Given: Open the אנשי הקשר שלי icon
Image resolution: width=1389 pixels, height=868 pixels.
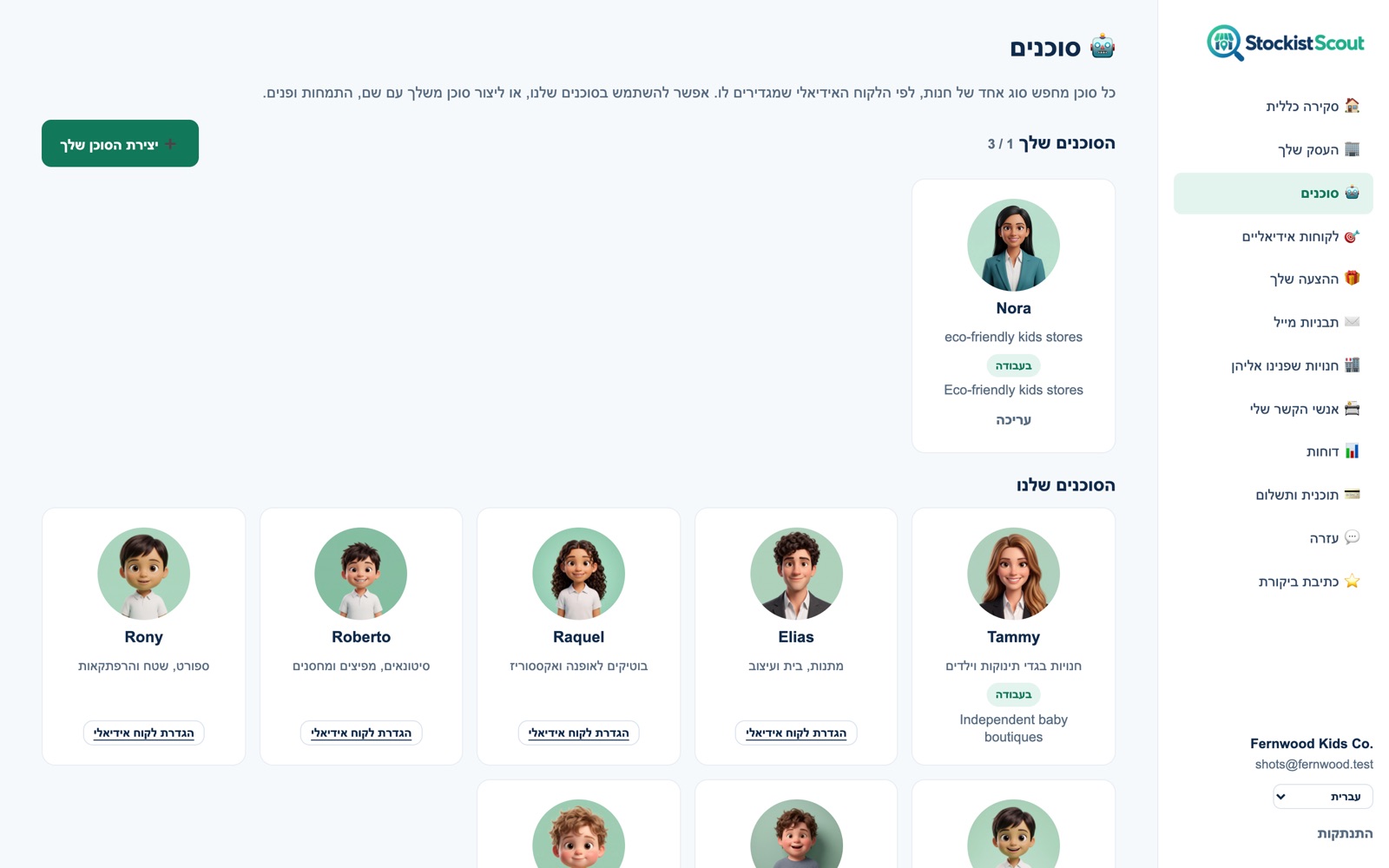Looking at the screenshot, I should point(1352,409).
